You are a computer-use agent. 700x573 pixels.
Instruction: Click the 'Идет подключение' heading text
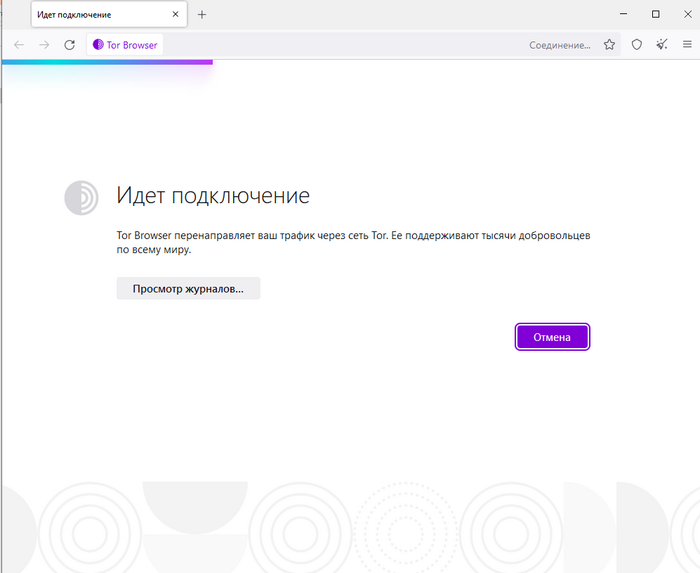213,195
